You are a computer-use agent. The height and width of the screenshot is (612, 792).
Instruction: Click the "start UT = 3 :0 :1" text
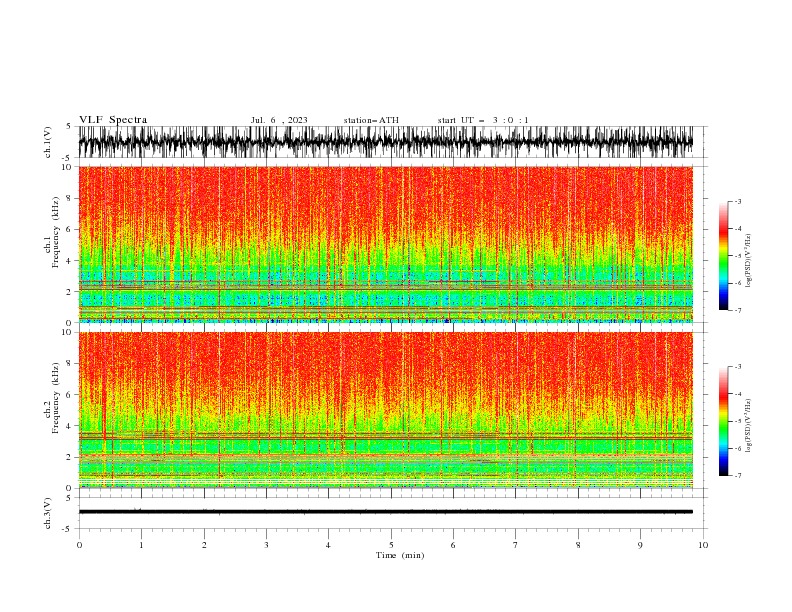point(483,120)
